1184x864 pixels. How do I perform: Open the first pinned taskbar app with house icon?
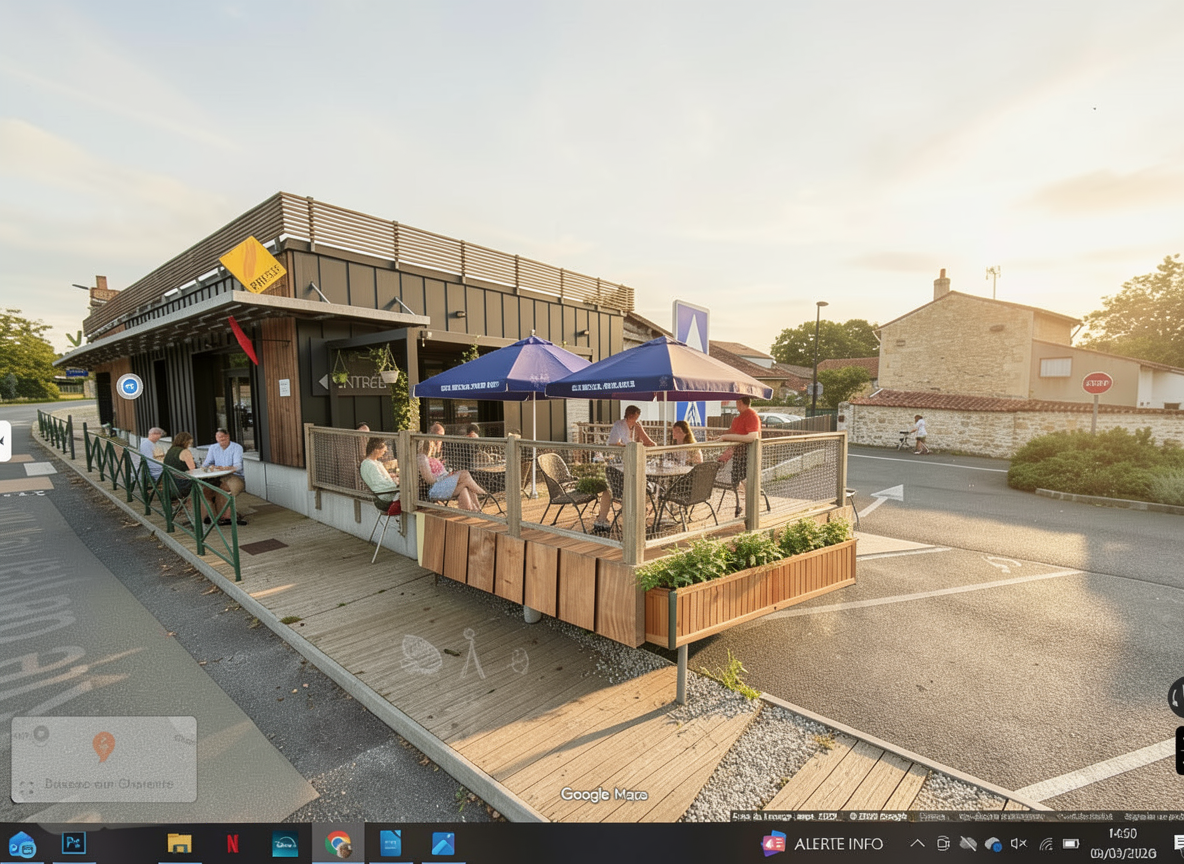(21, 843)
